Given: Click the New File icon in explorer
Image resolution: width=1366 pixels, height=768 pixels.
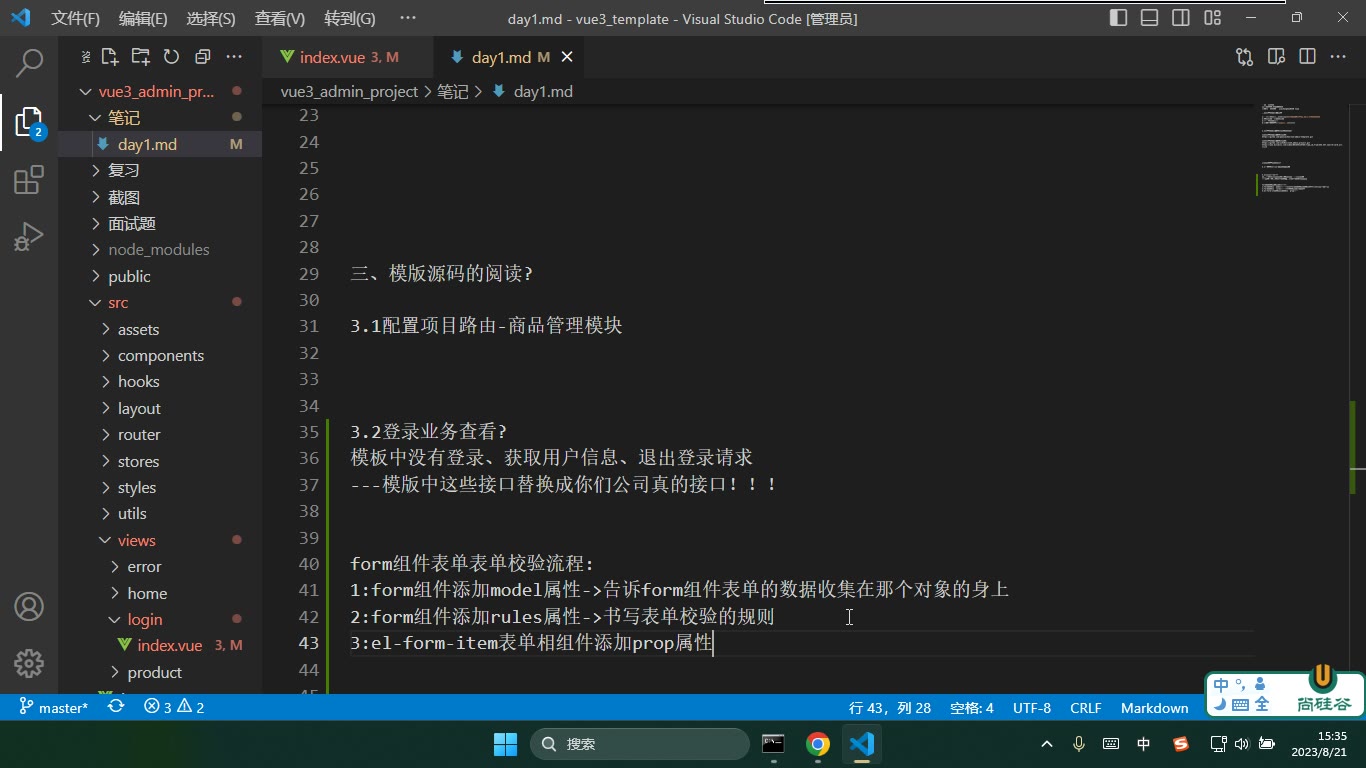Looking at the screenshot, I should (x=110, y=57).
